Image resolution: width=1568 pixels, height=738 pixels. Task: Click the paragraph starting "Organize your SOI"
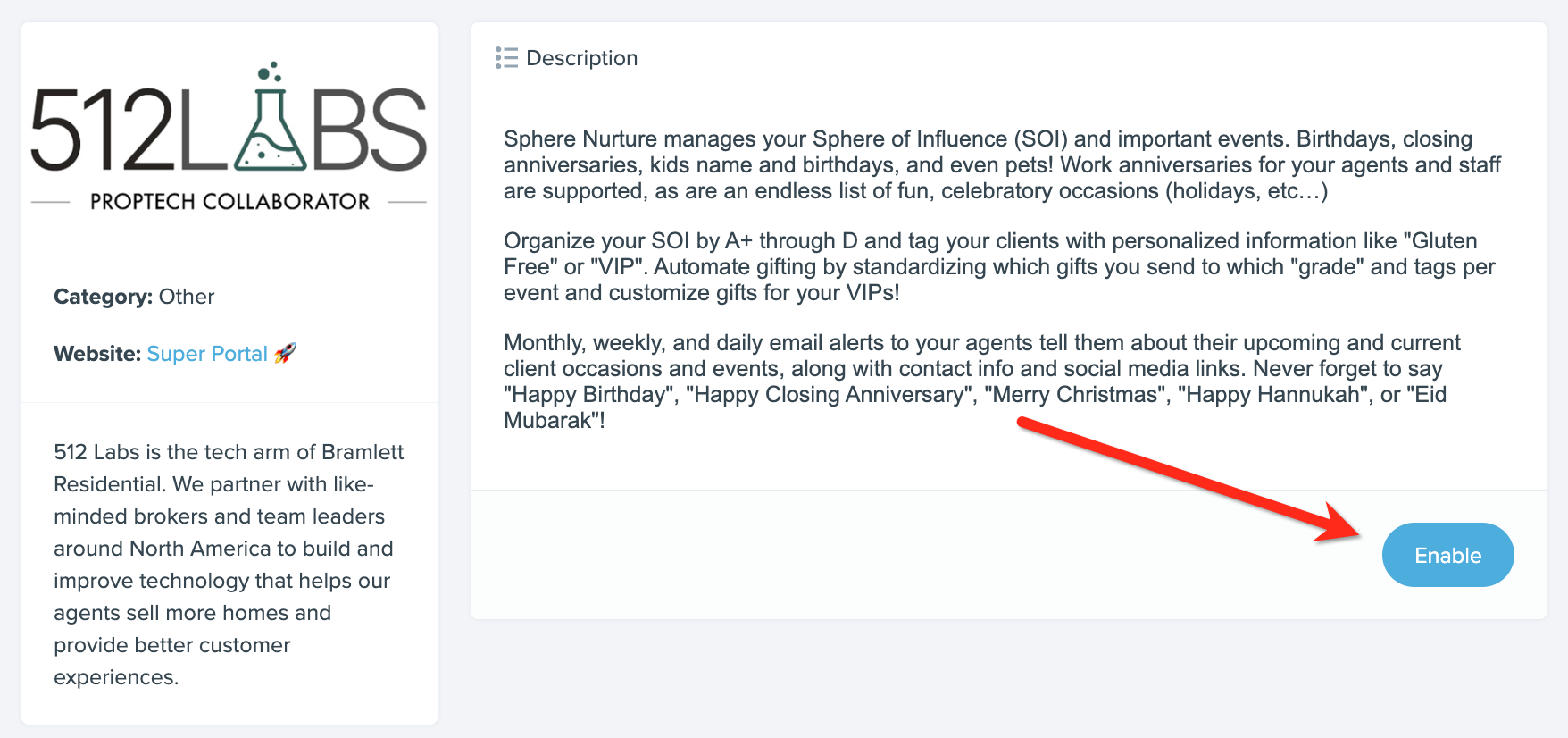click(x=998, y=266)
